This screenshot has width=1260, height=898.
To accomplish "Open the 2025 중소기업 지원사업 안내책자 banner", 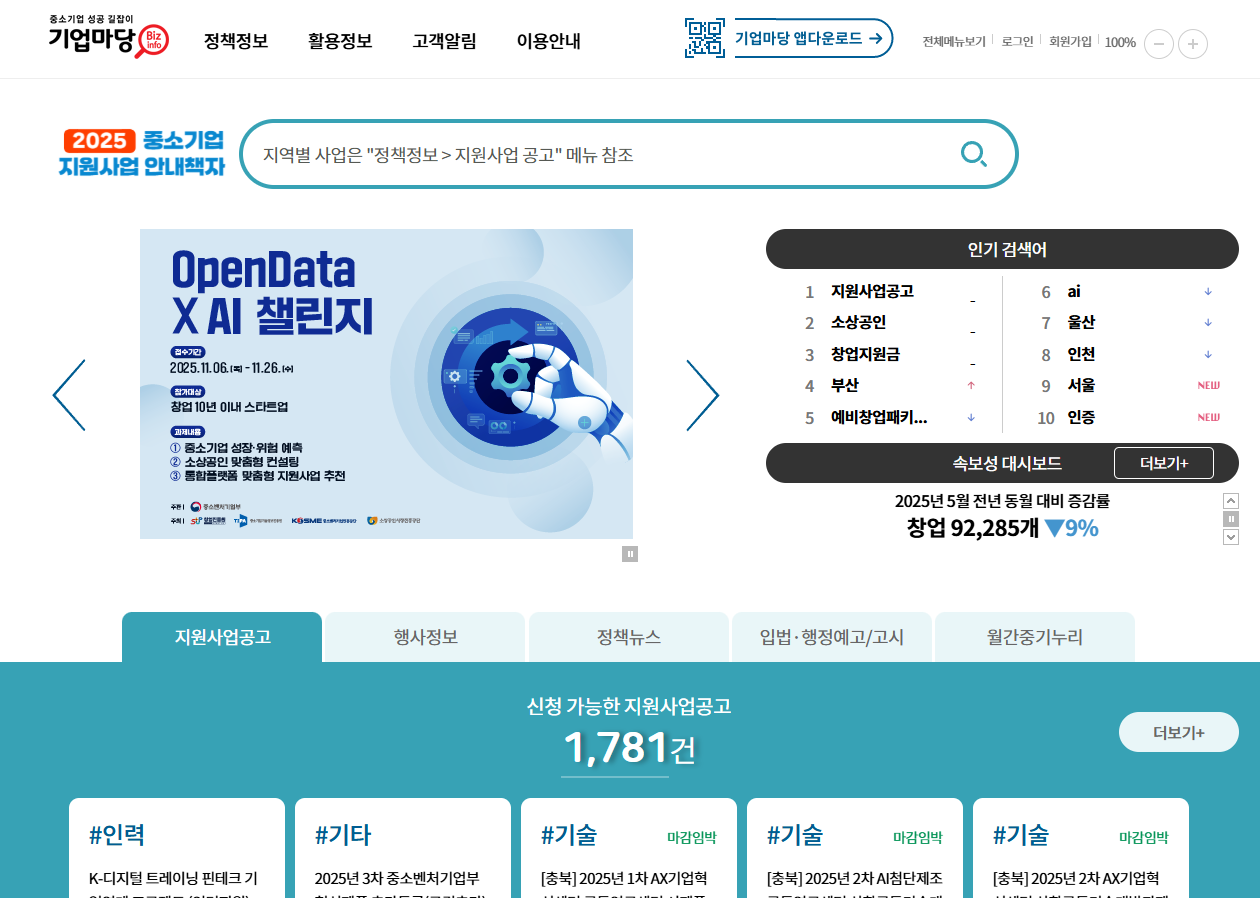I will 142,153.
